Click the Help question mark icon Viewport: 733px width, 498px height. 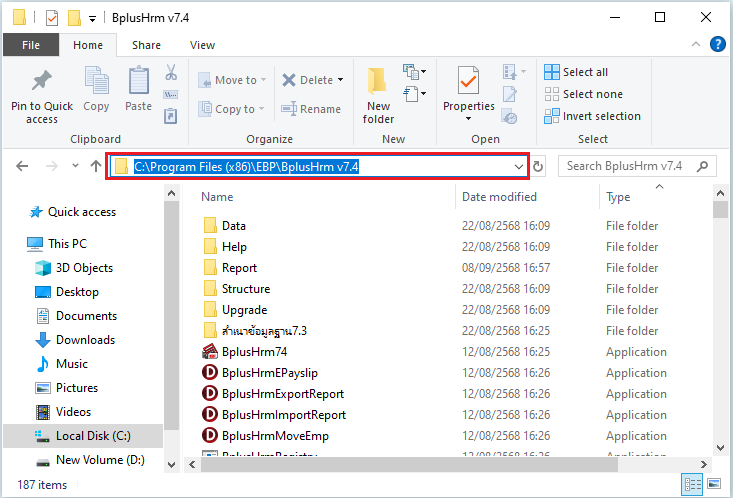click(x=717, y=44)
